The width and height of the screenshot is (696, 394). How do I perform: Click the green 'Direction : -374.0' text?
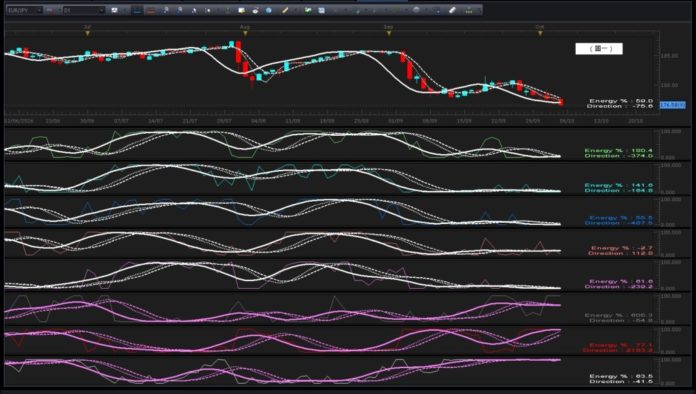click(619, 156)
